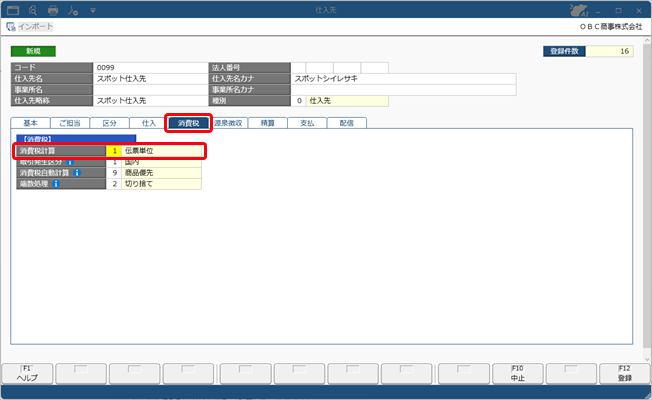Click the 仕入先名カナ field スポットシイレサキ
Viewport: 652px width, 400px height.
[403, 79]
